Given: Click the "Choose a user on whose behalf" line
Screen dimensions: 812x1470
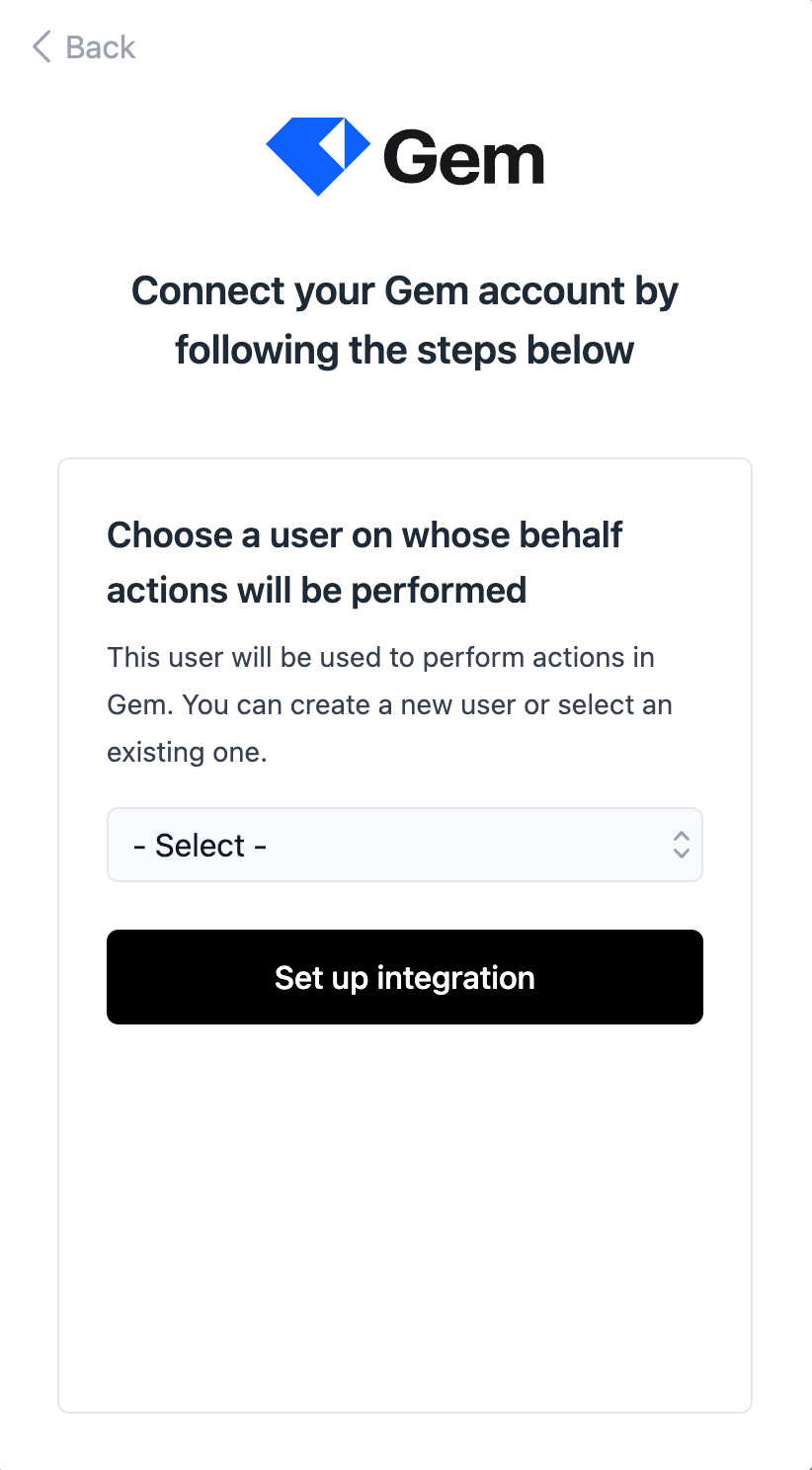Looking at the screenshot, I should tap(365, 534).
